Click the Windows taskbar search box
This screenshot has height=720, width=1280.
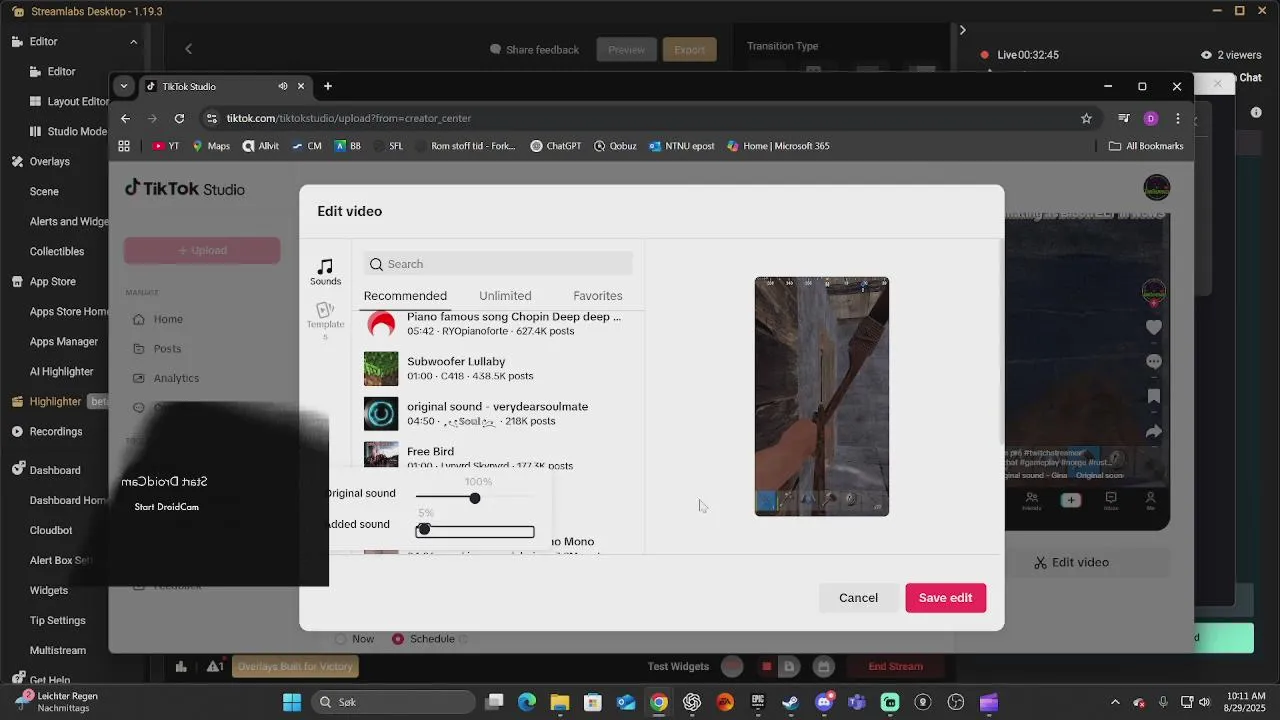tap(392, 702)
